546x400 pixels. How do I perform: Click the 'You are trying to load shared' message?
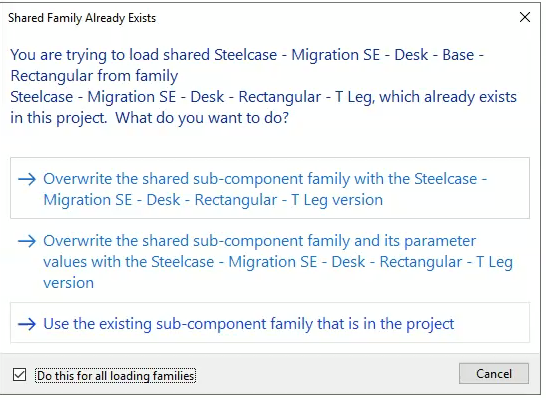tap(110, 55)
